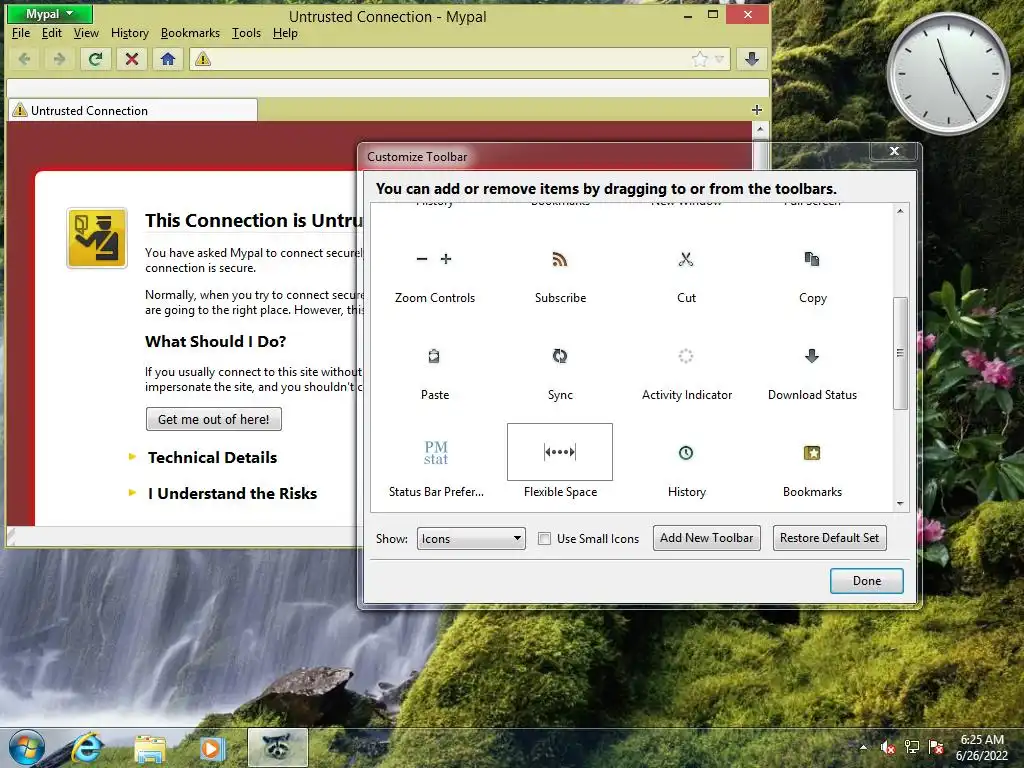Click Restore Default Set button
The height and width of the screenshot is (768, 1024).
pos(829,538)
